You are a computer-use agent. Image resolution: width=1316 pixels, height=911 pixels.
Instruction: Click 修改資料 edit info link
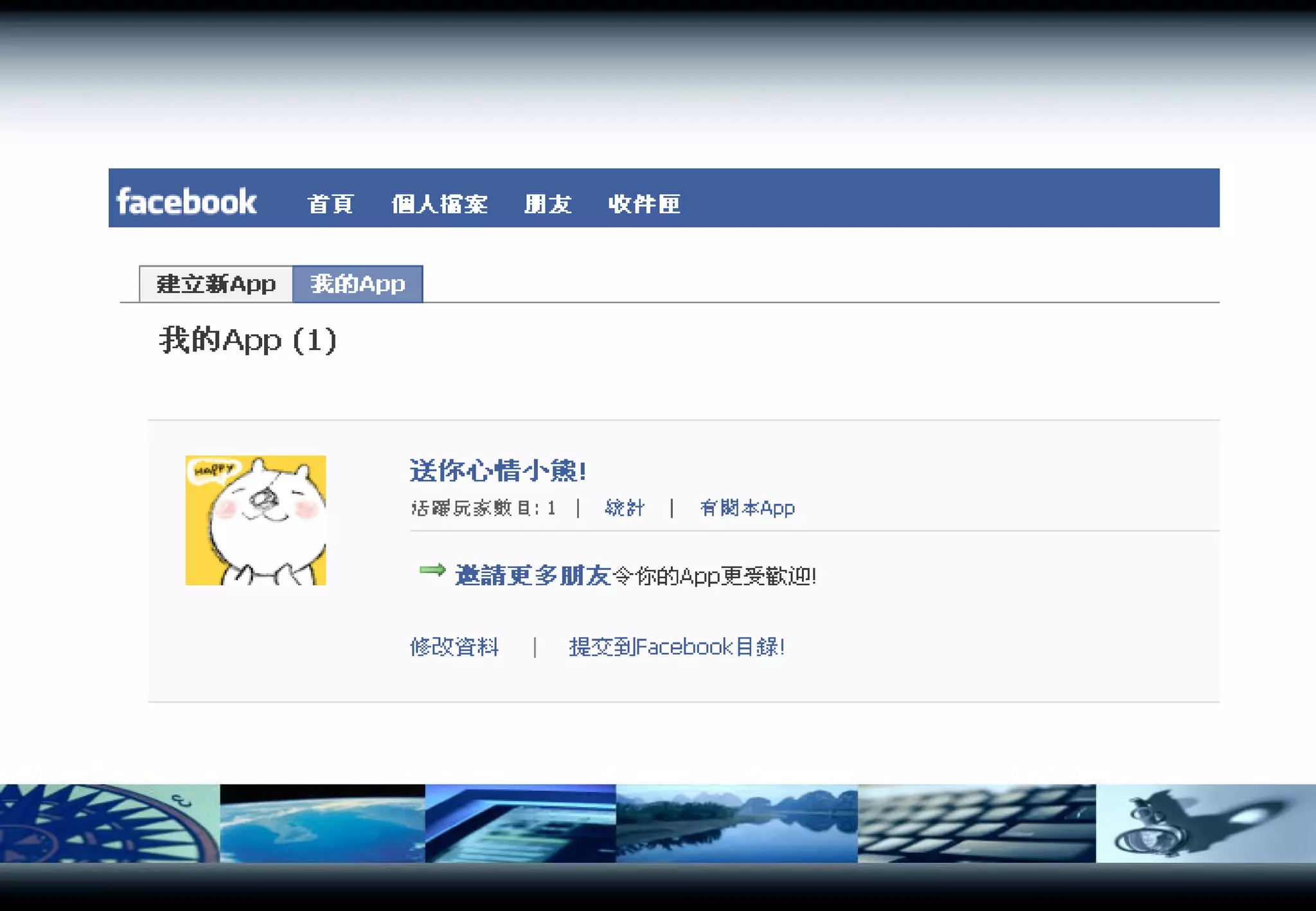[x=454, y=646]
